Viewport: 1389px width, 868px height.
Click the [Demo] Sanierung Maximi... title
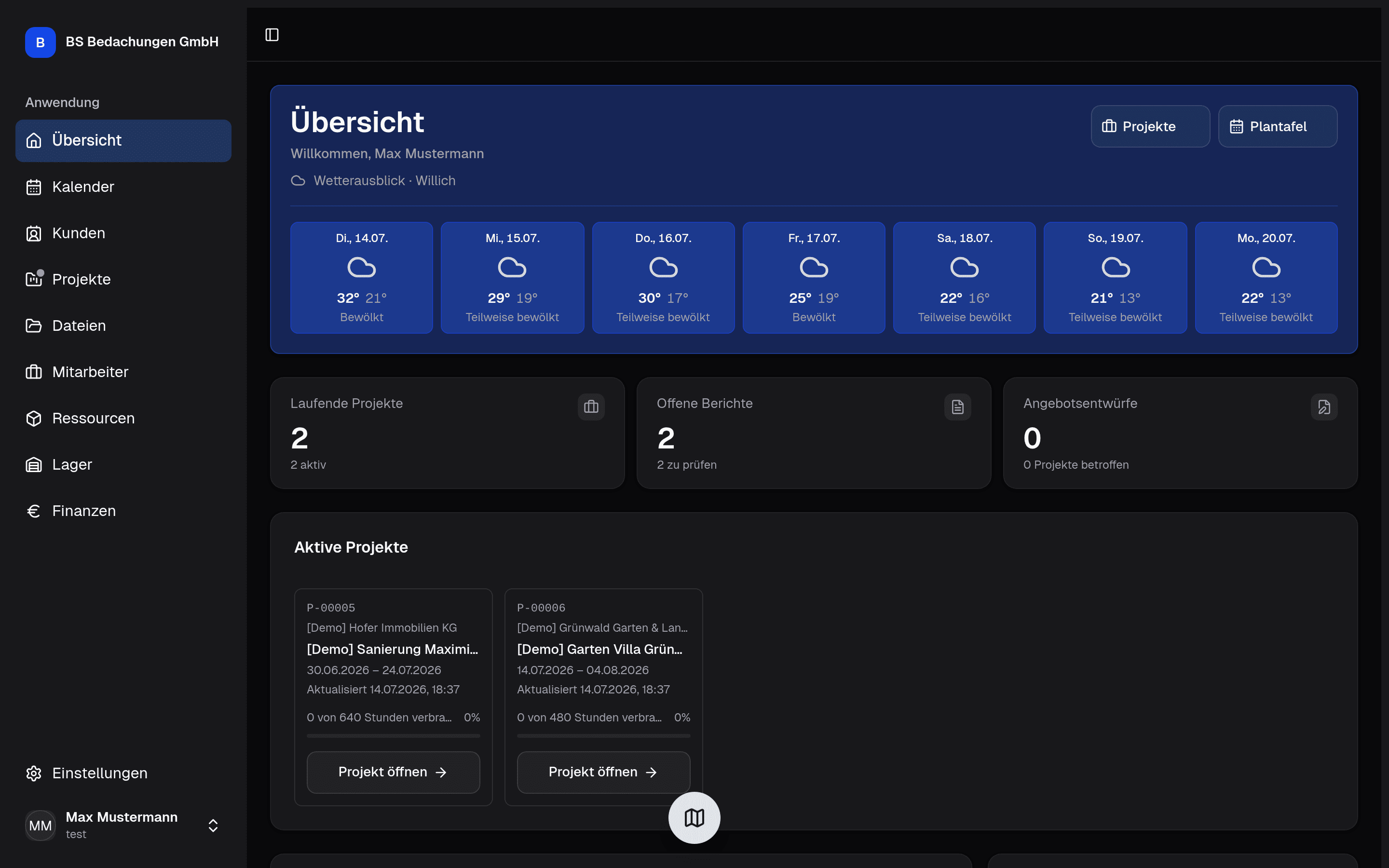(393, 649)
